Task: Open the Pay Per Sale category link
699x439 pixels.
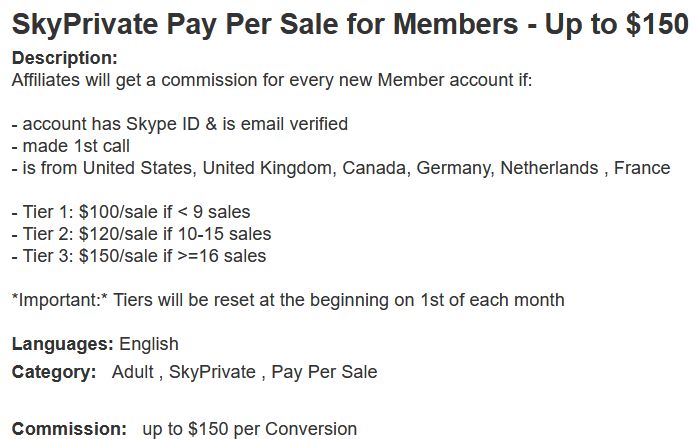Action: coord(324,372)
